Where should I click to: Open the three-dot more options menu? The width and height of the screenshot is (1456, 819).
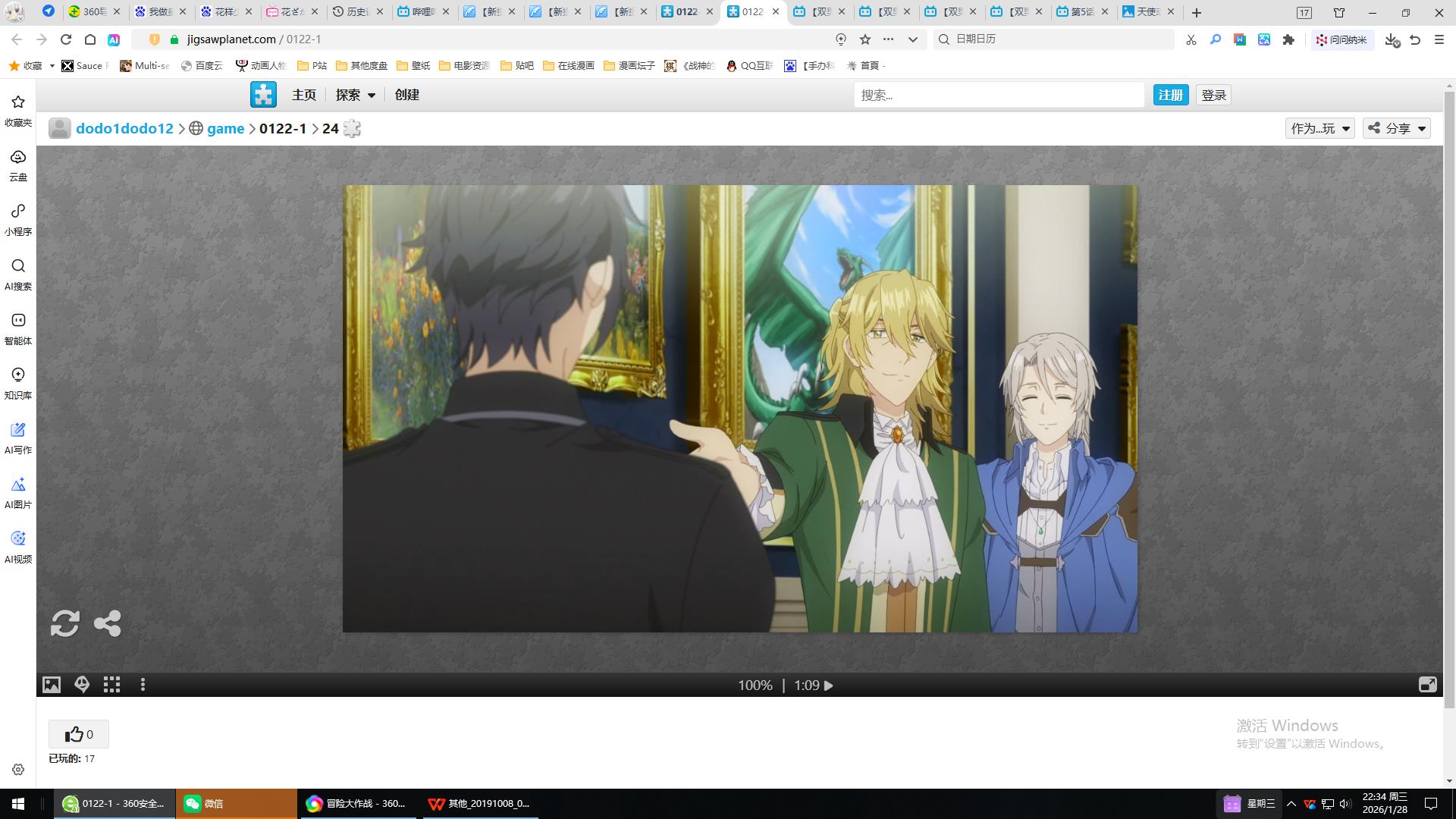point(143,685)
